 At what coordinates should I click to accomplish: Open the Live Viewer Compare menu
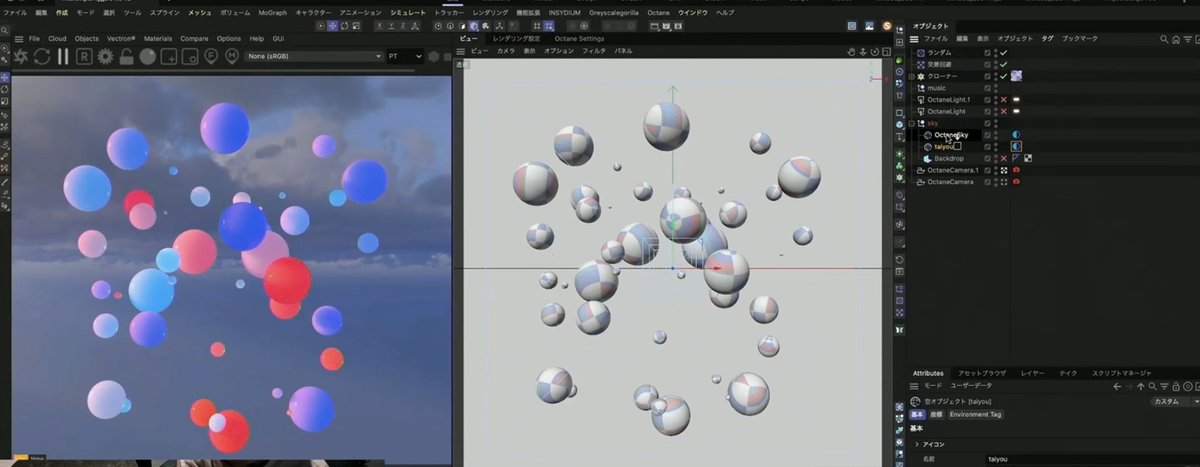click(x=195, y=38)
